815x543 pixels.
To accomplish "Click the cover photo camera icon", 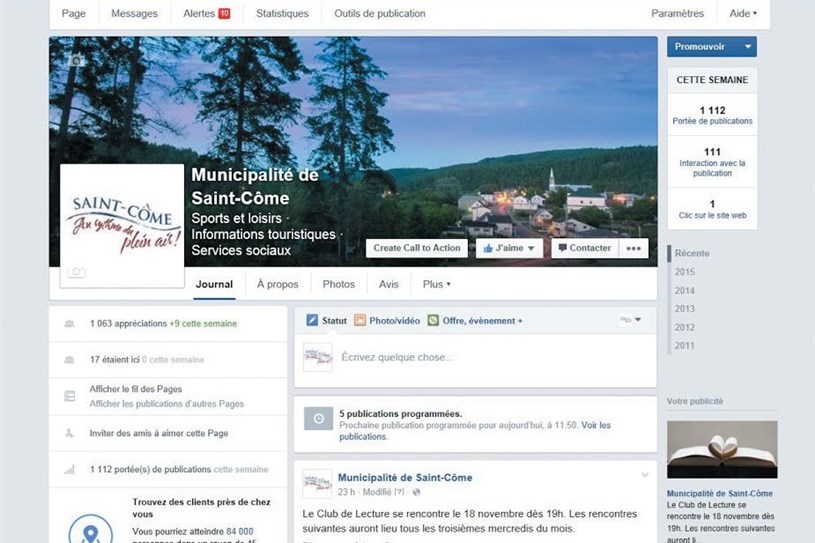I will (76, 60).
